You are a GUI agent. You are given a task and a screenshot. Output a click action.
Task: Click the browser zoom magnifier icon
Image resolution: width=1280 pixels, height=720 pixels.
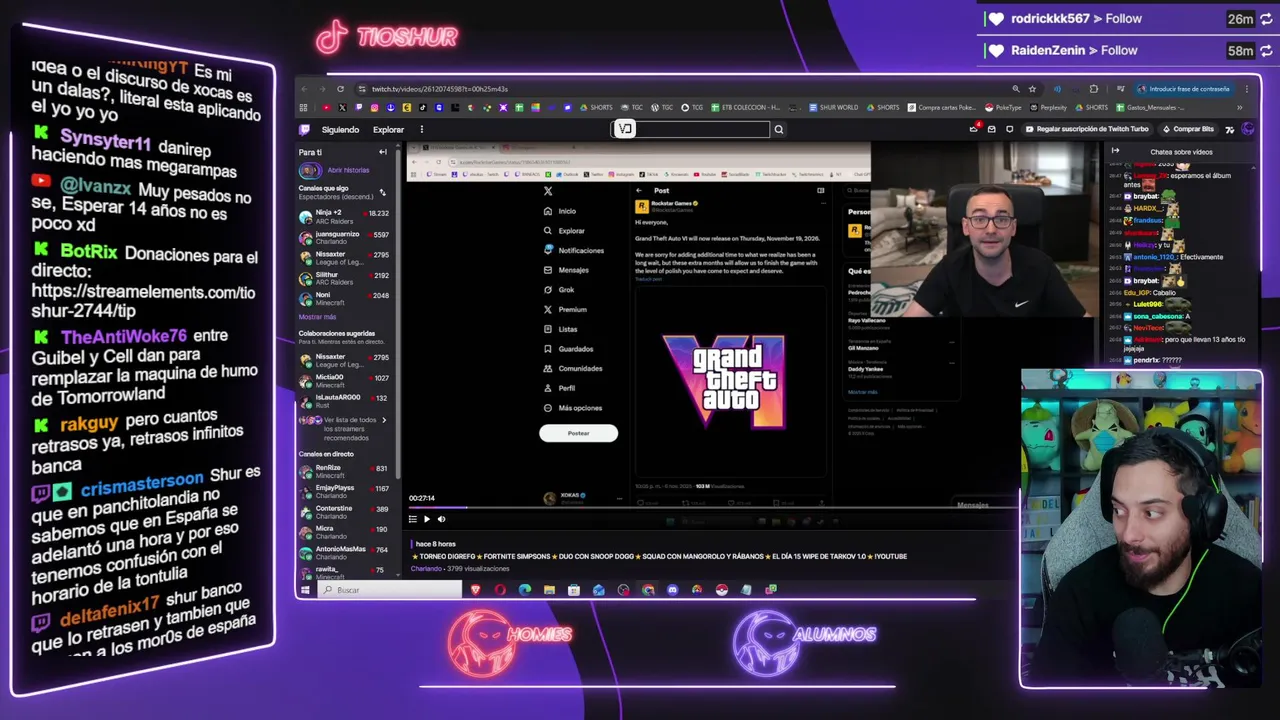pyautogui.click(x=1016, y=89)
